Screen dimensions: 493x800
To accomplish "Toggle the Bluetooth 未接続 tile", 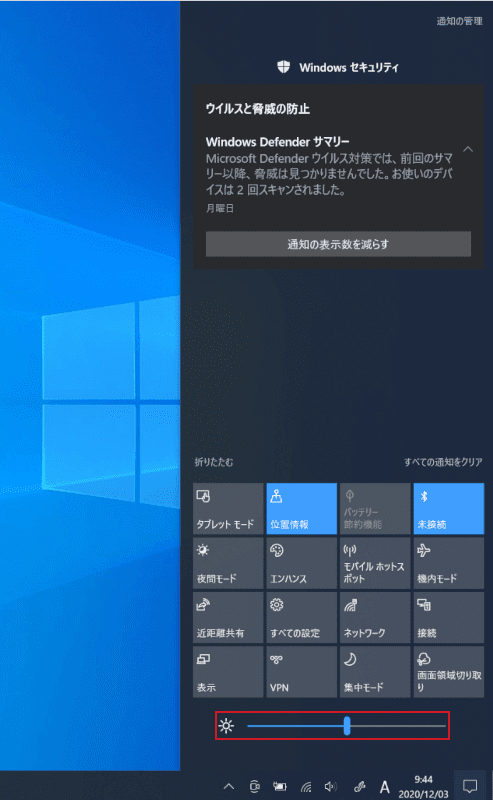I will click(449, 509).
